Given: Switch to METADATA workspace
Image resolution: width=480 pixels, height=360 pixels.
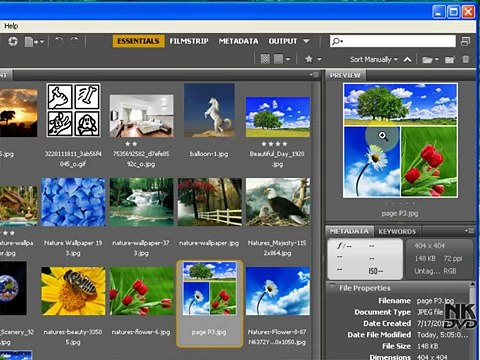Looking at the screenshot, I should (238, 41).
